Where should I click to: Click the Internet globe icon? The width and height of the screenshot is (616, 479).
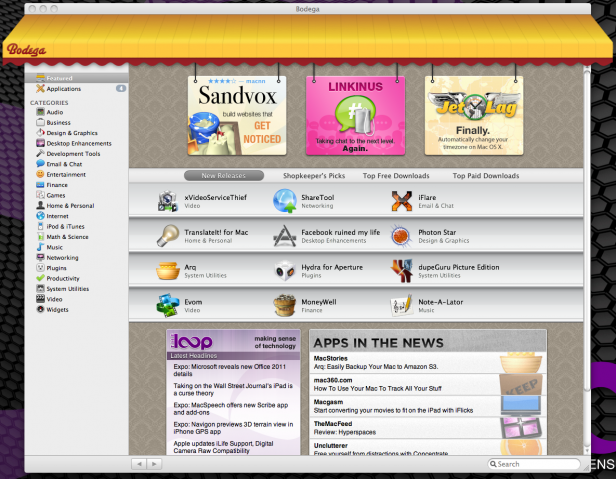click(x=40, y=216)
